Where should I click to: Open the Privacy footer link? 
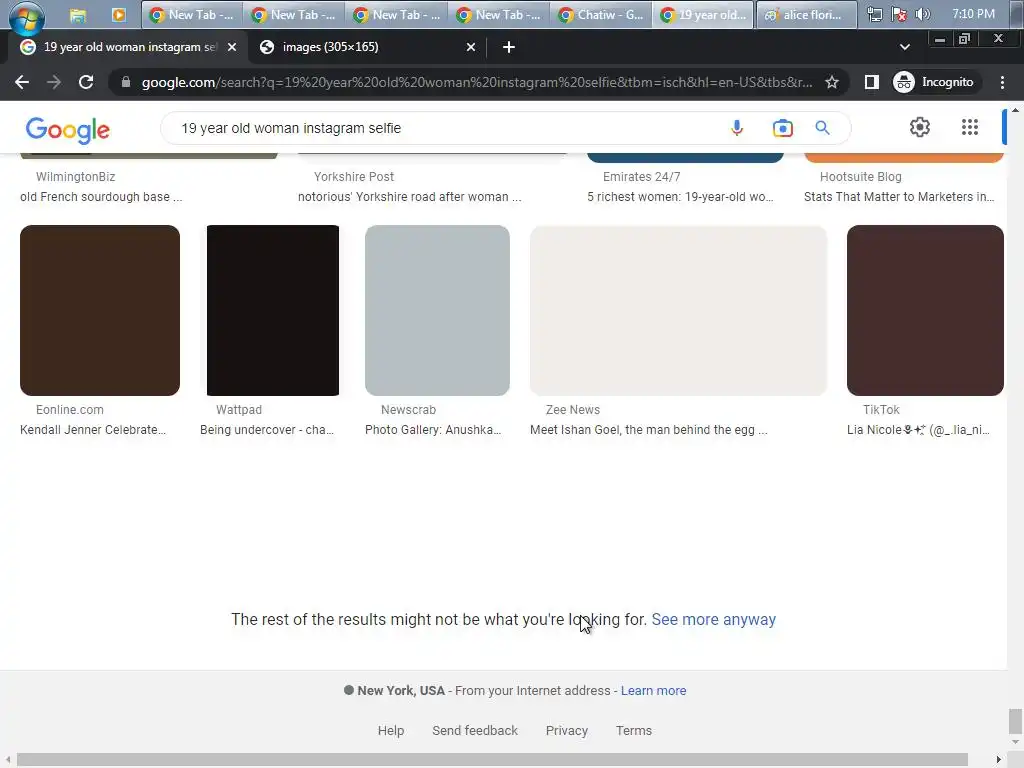(x=567, y=730)
